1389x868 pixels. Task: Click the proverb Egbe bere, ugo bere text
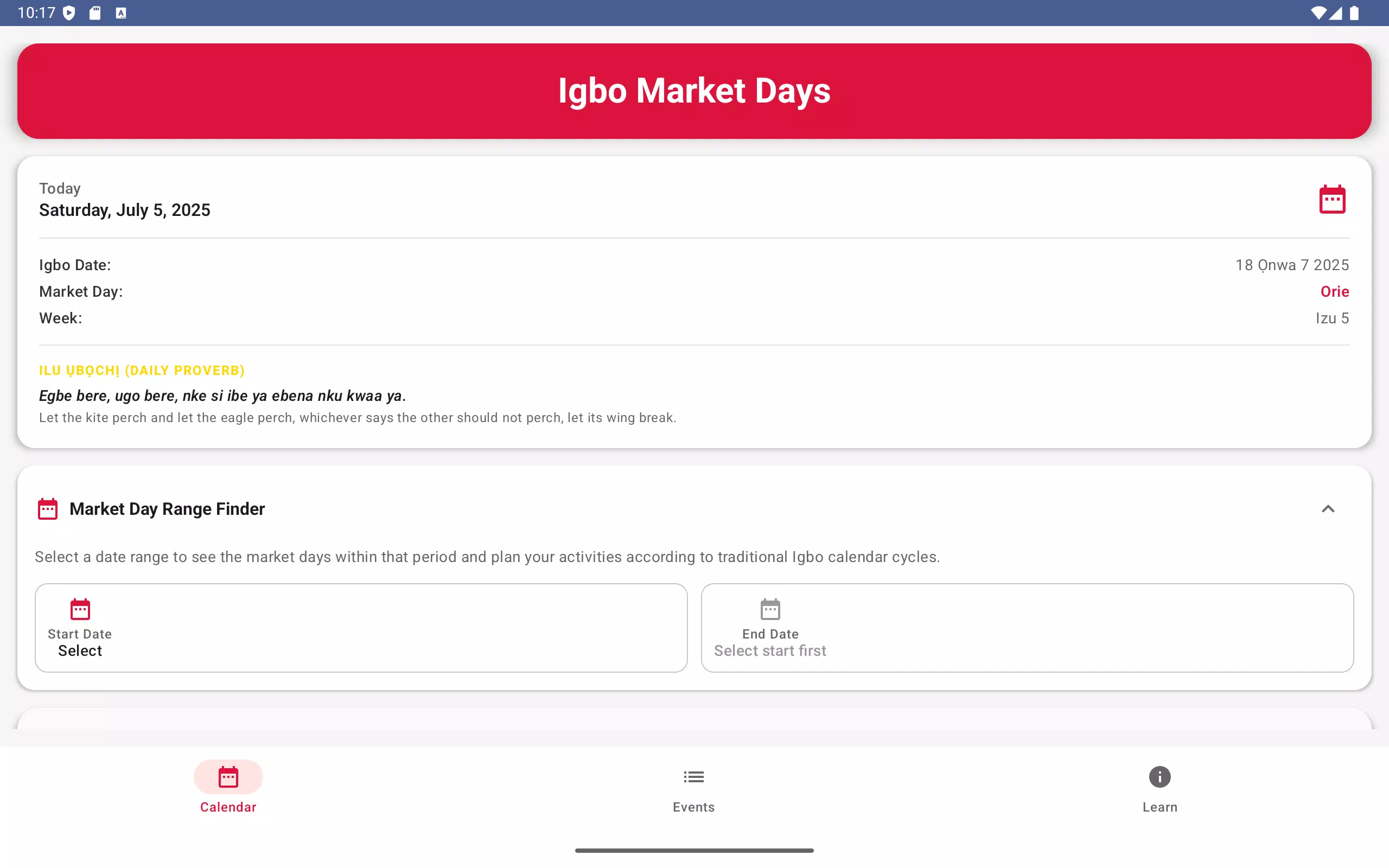(x=222, y=395)
